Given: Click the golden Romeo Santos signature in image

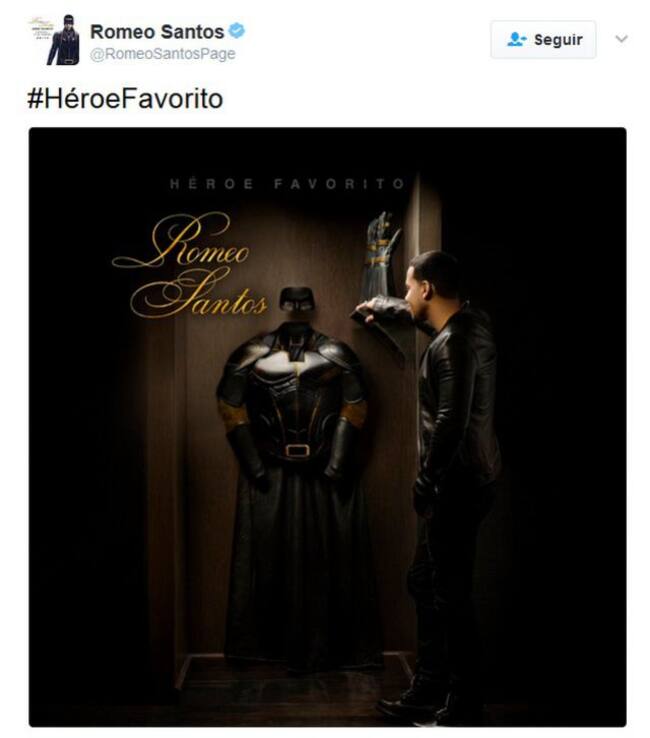Looking at the screenshot, I should tap(189, 266).
